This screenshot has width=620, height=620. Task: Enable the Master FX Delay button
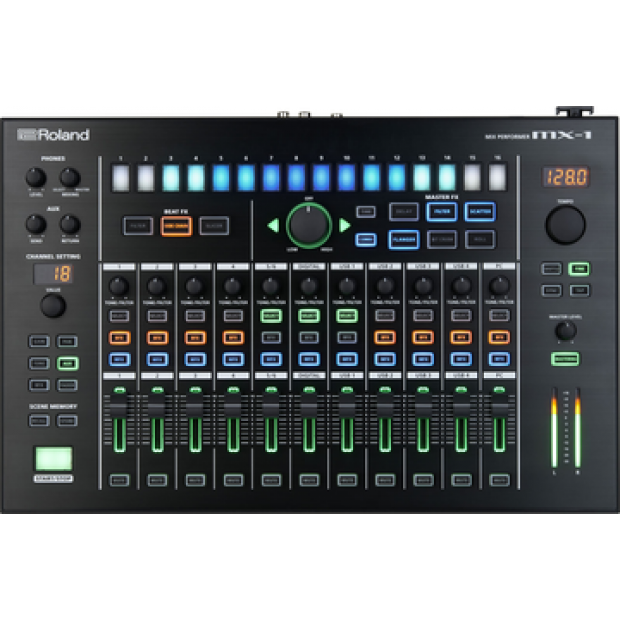404,212
